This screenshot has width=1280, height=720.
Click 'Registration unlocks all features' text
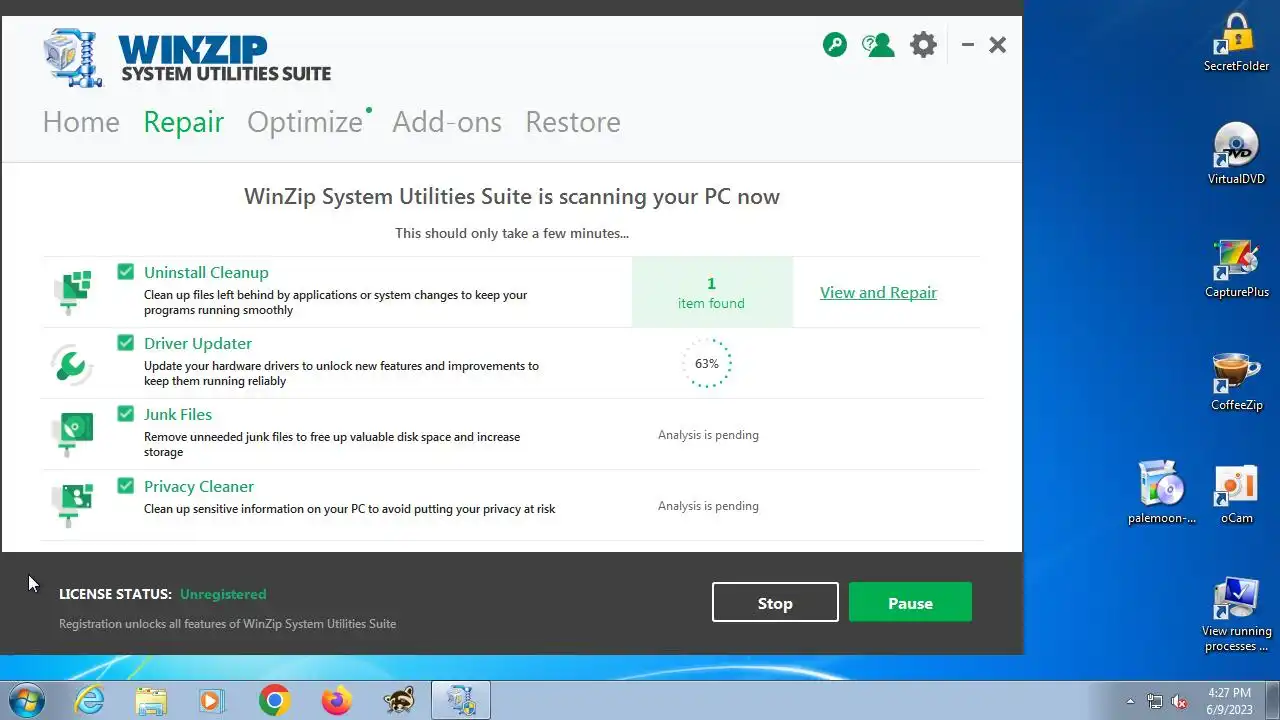(228, 624)
